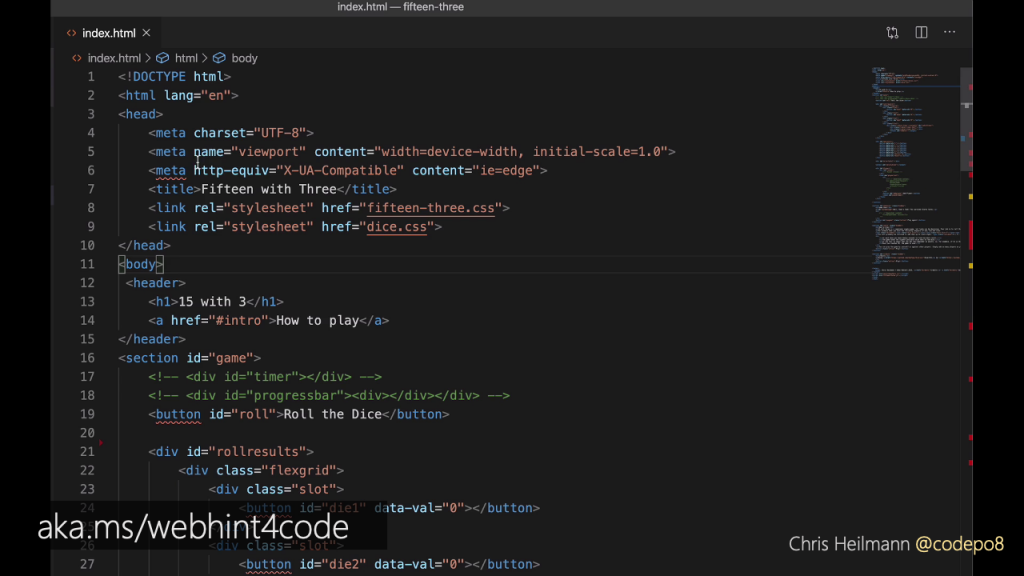Click the "rollresults" id value

[x=257, y=451]
